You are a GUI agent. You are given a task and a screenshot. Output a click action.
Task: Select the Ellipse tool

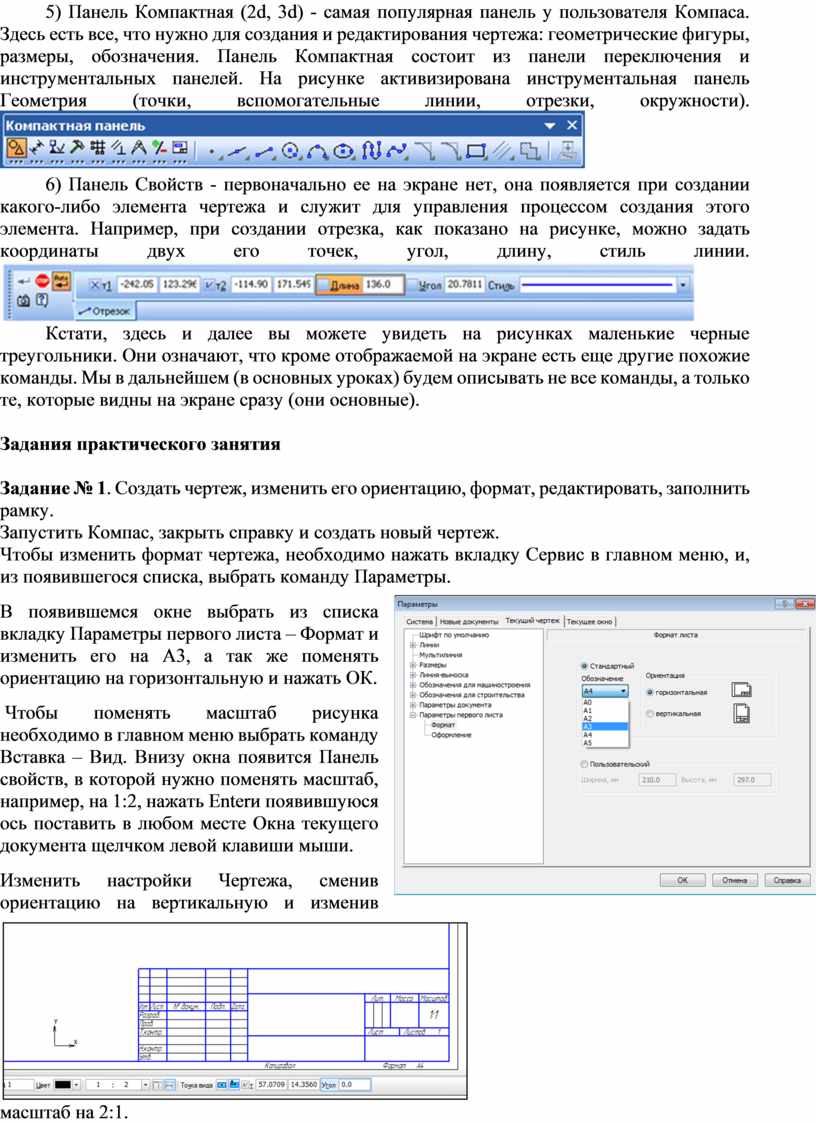(x=343, y=151)
